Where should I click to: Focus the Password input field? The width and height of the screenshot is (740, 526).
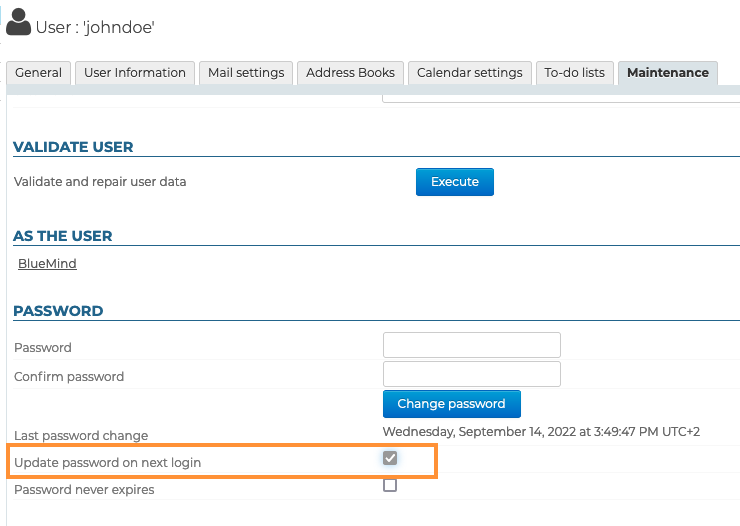pyautogui.click(x=471, y=346)
